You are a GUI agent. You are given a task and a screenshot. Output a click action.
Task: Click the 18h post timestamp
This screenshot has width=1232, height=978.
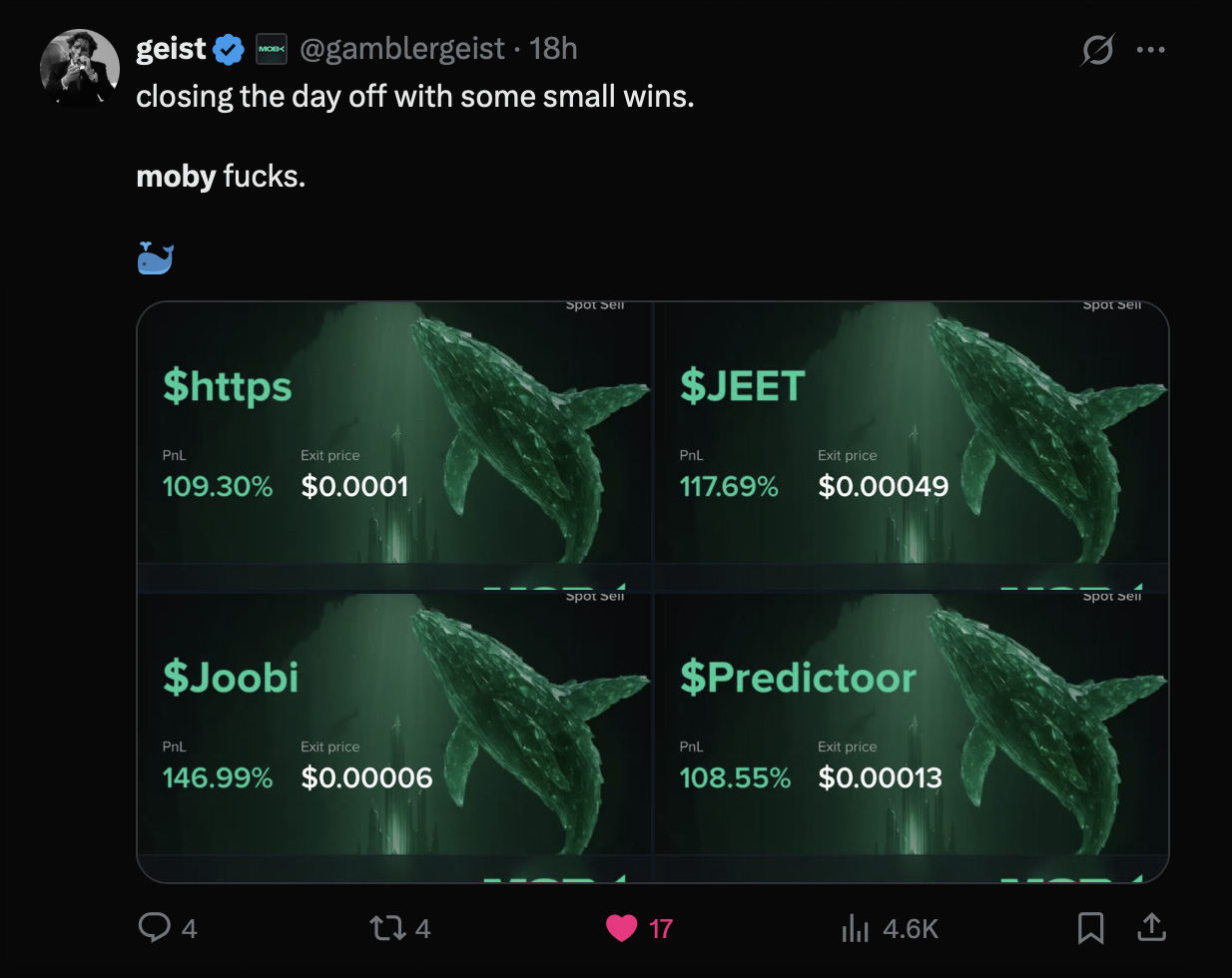pyautogui.click(x=553, y=49)
